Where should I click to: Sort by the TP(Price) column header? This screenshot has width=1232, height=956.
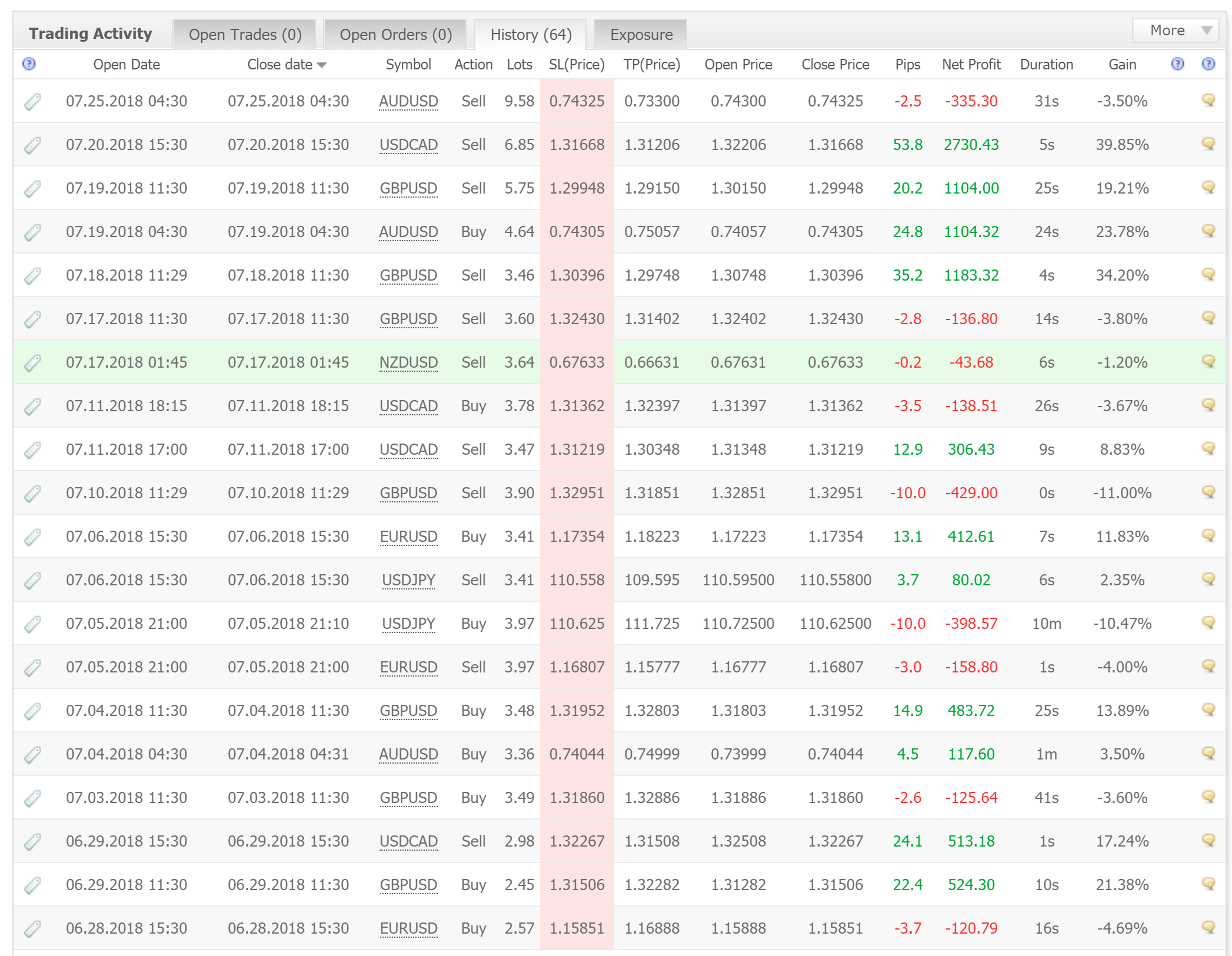pos(652,65)
